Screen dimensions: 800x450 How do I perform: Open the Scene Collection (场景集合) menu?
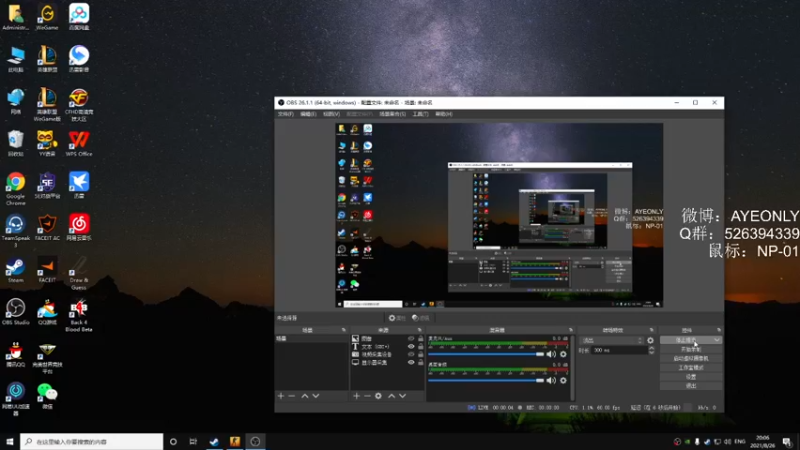[392, 114]
